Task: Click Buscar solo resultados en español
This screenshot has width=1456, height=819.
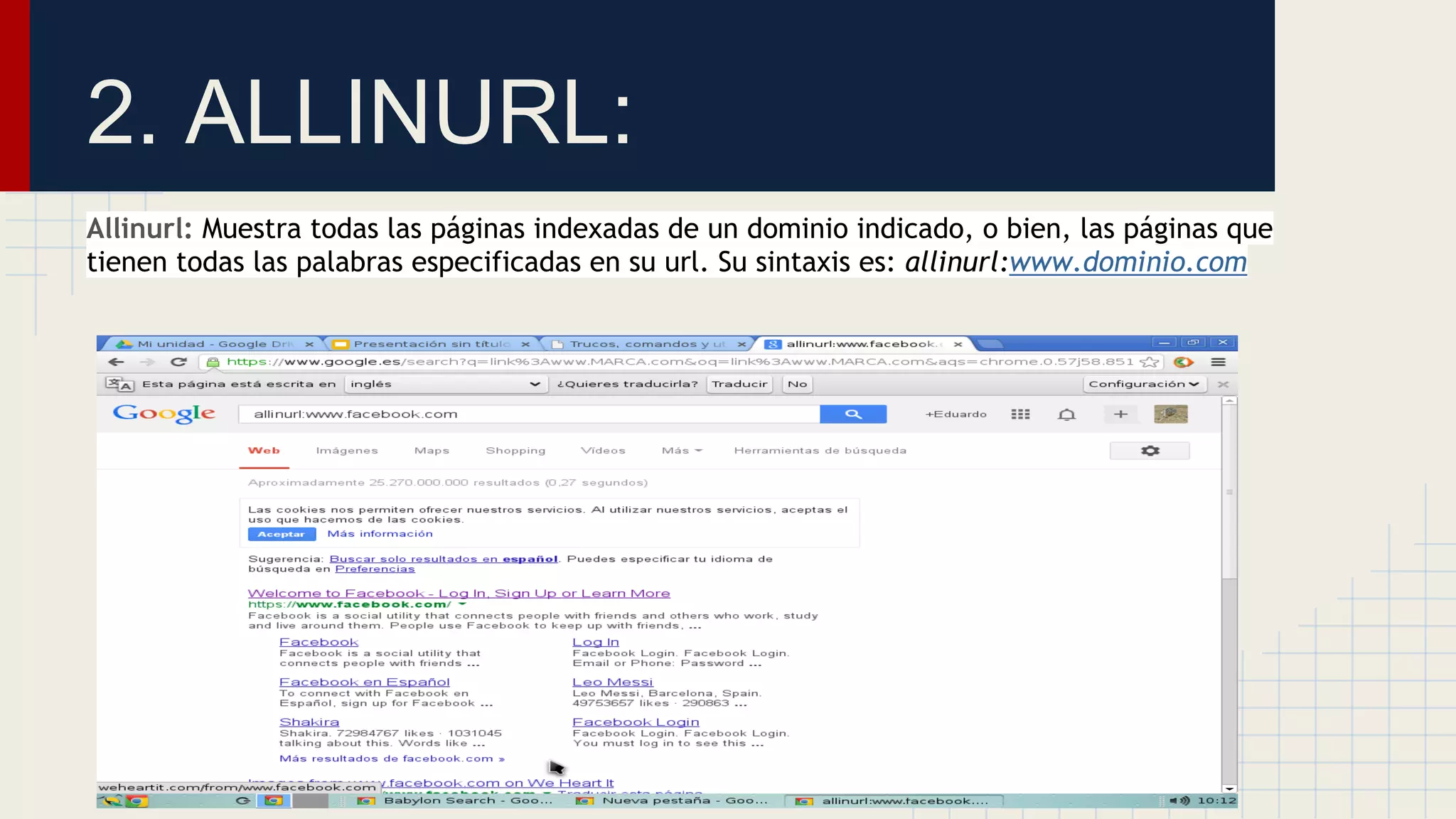Action: pos(444,559)
